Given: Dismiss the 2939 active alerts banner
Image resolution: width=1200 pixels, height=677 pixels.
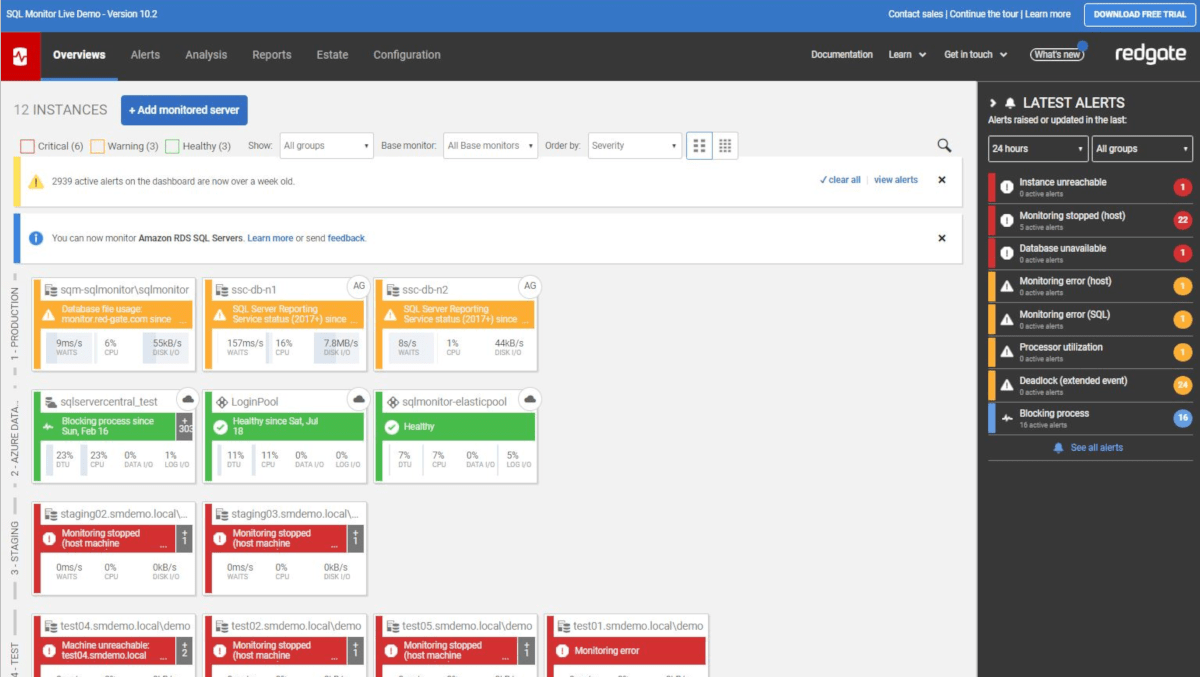Looking at the screenshot, I should point(941,180).
